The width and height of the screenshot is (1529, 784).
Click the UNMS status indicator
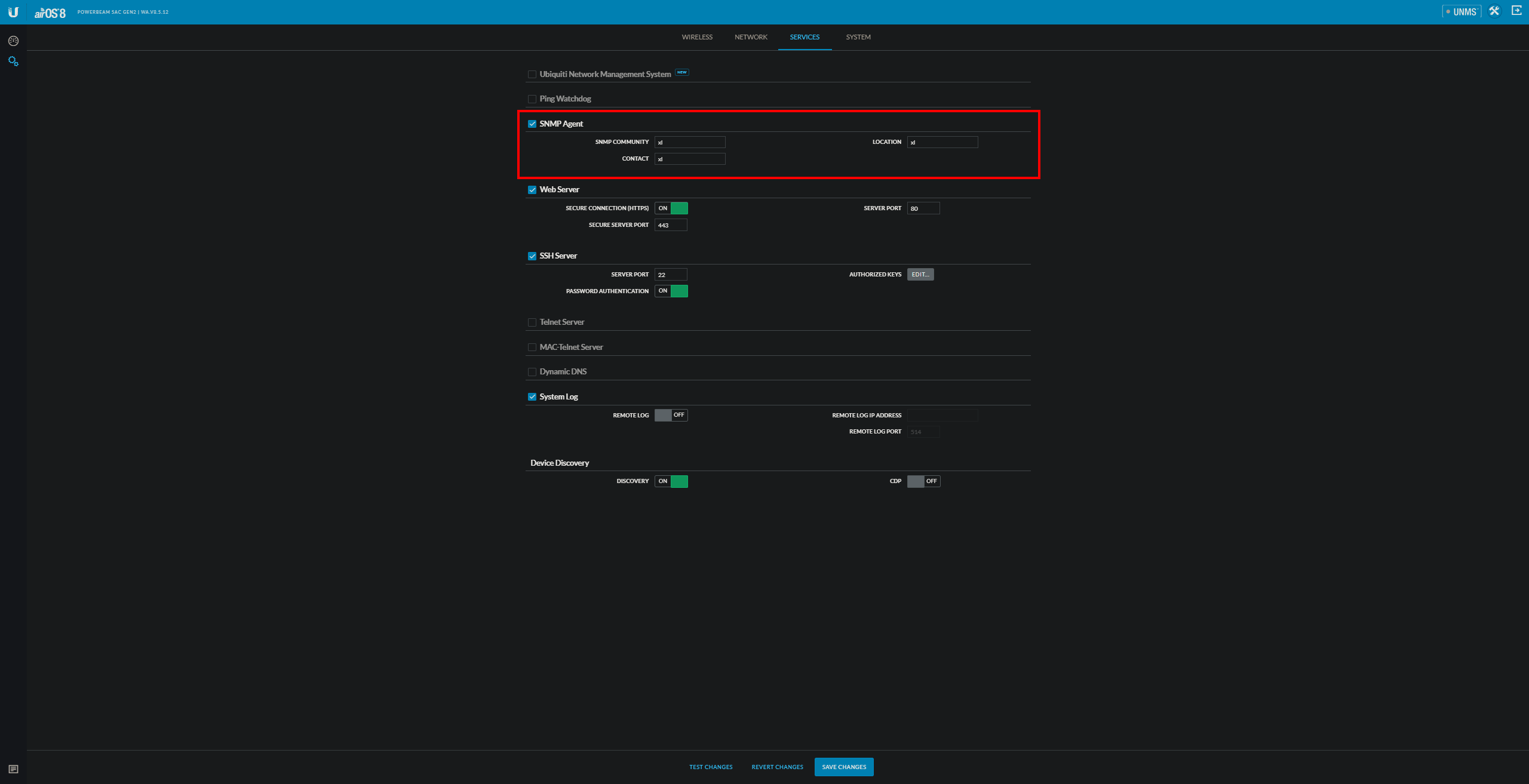click(x=1461, y=12)
